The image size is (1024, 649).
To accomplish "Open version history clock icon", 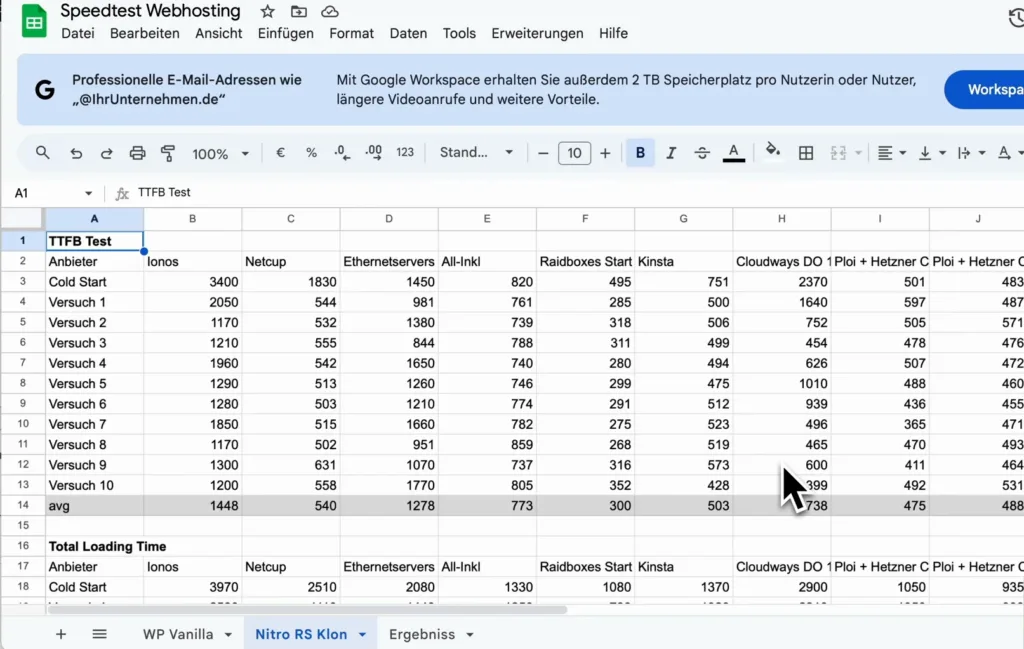I will (x=1016, y=17).
